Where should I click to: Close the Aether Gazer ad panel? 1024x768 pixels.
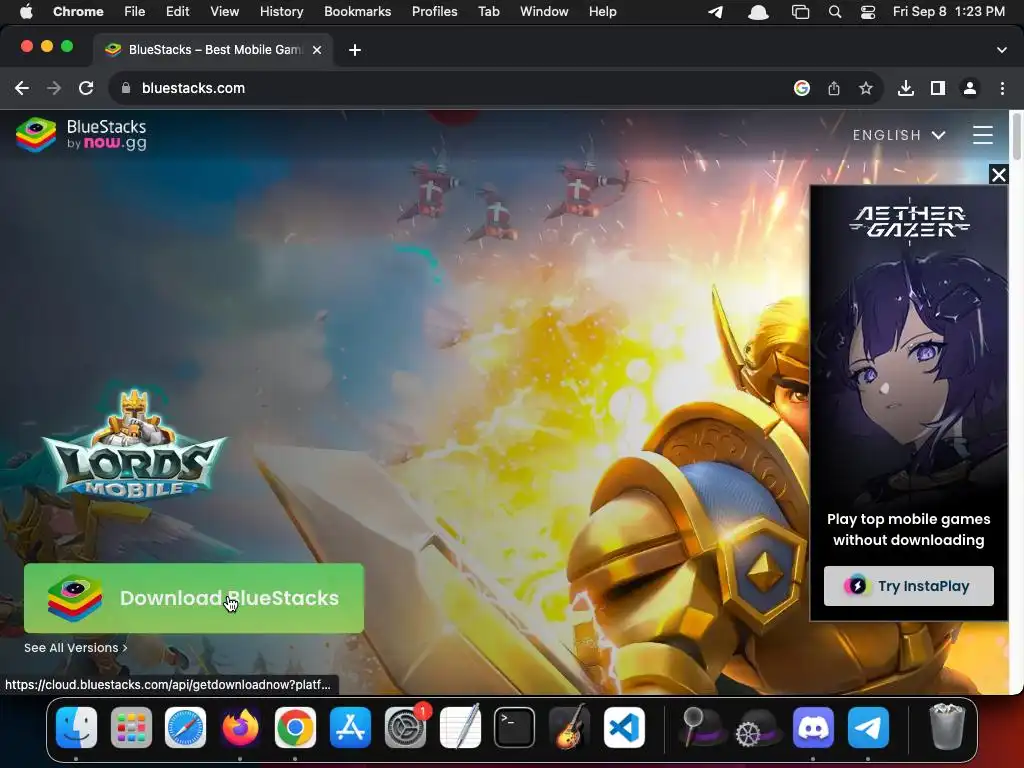pyautogui.click(x=999, y=174)
